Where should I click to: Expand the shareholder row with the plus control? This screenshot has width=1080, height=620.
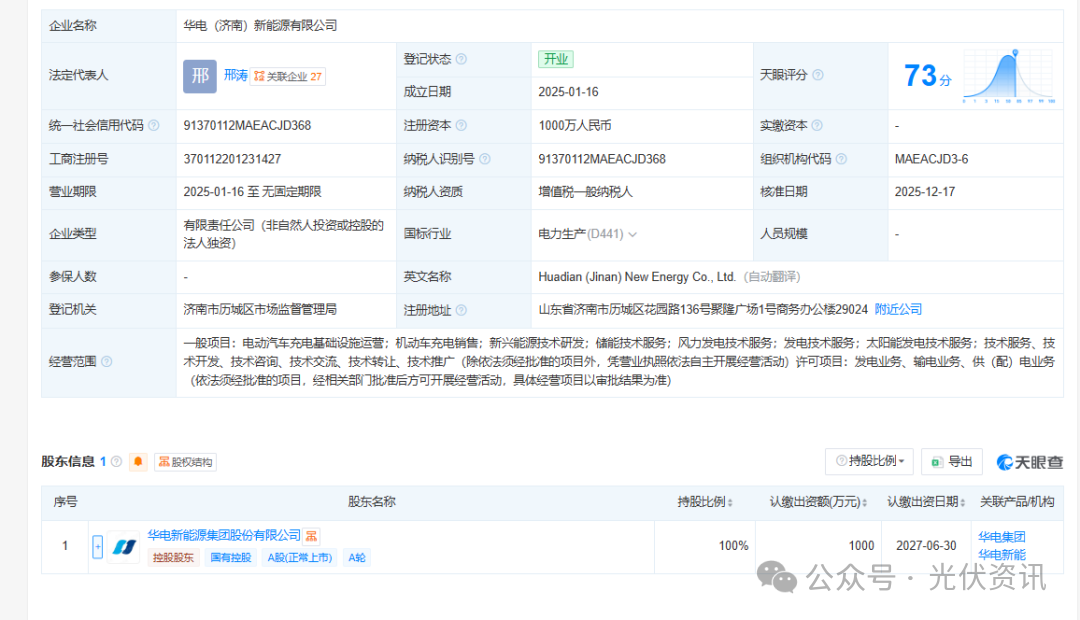pyautogui.click(x=97, y=546)
